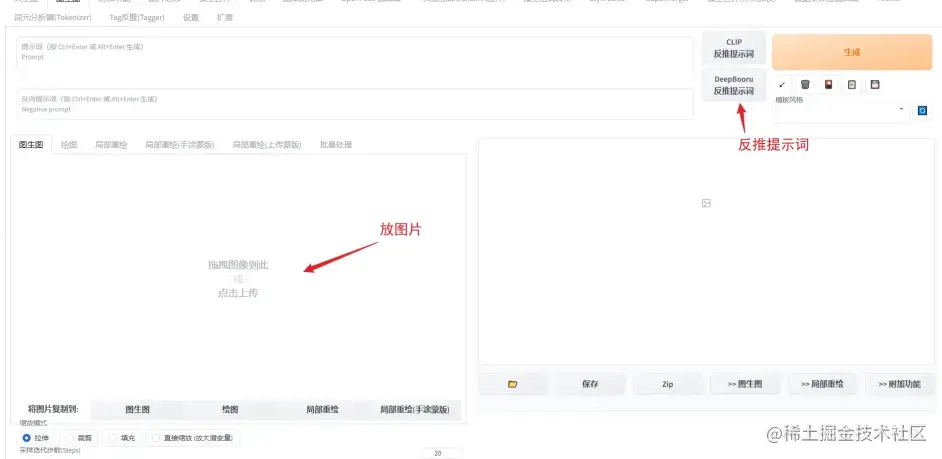Image resolution: width=942 pixels, height=459 pixels.
Task: Open the 词元分析器(Tokenizer) tab
Action: click(53, 17)
